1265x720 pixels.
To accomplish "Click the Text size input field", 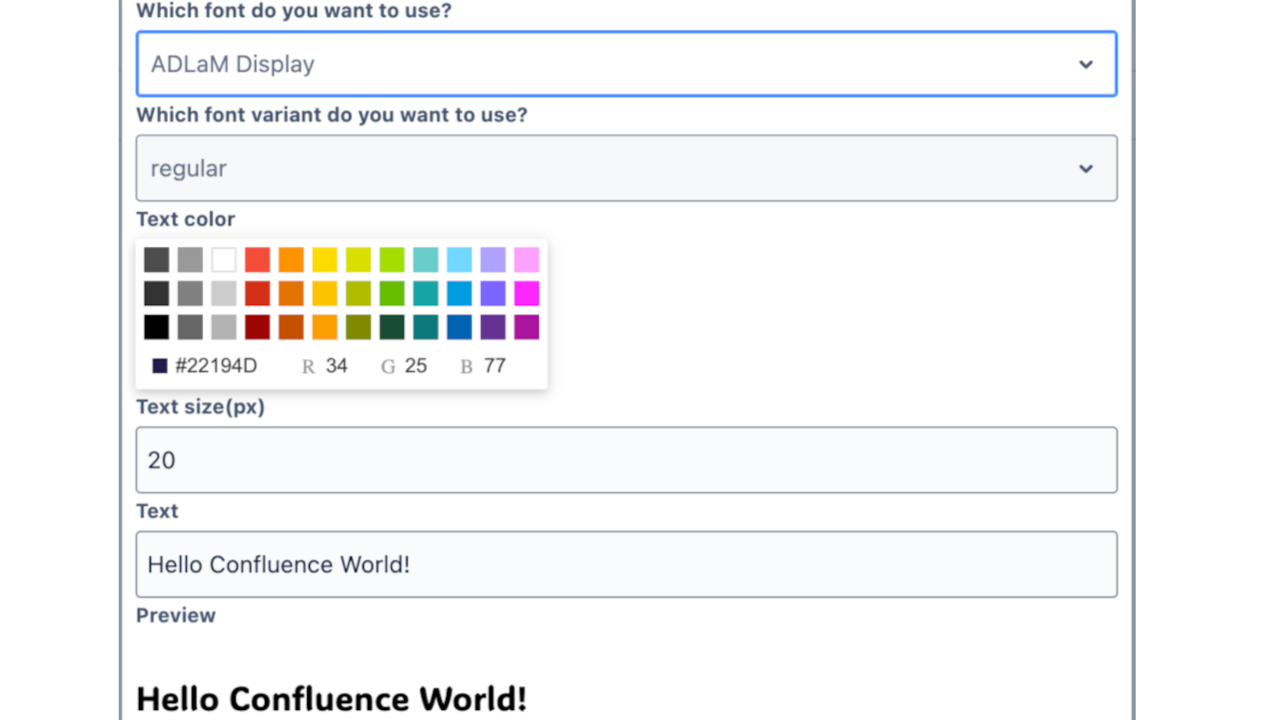I will click(626, 460).
